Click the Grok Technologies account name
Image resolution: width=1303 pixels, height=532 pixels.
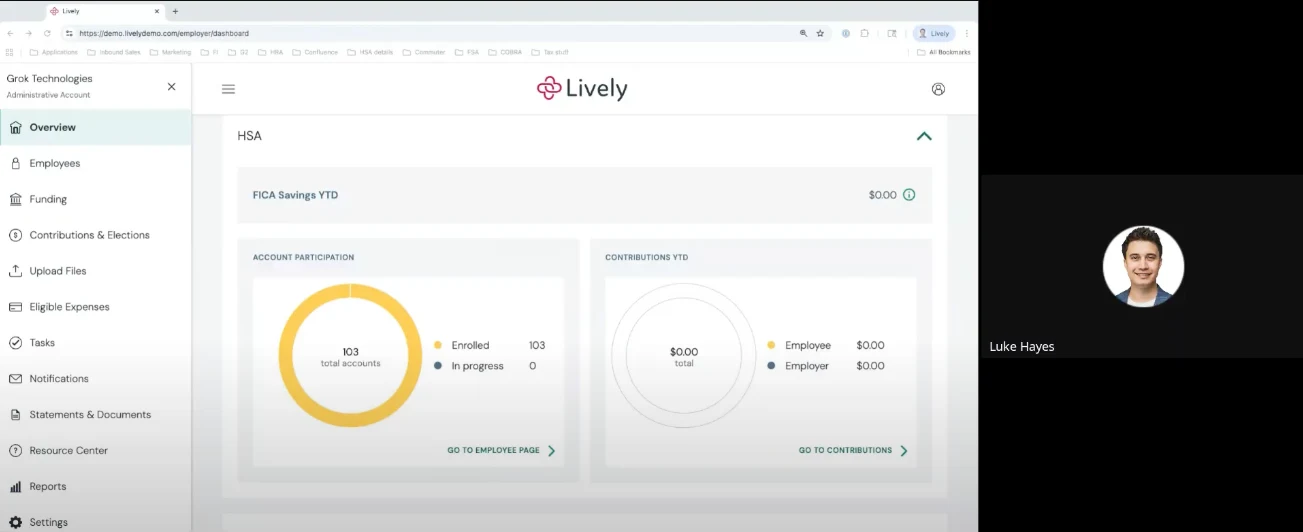point(49,79)
